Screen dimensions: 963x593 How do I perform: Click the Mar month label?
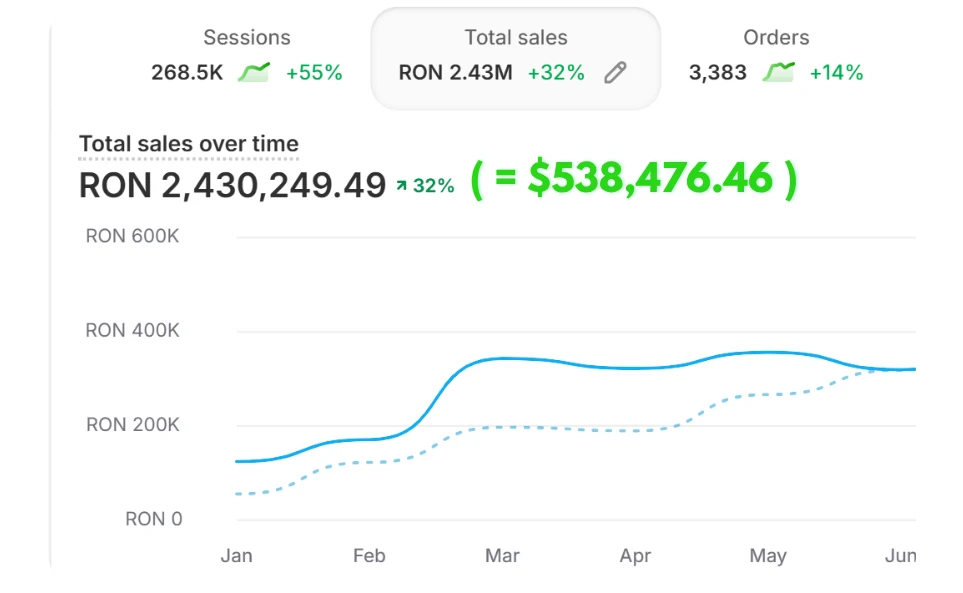click(502, 556)
